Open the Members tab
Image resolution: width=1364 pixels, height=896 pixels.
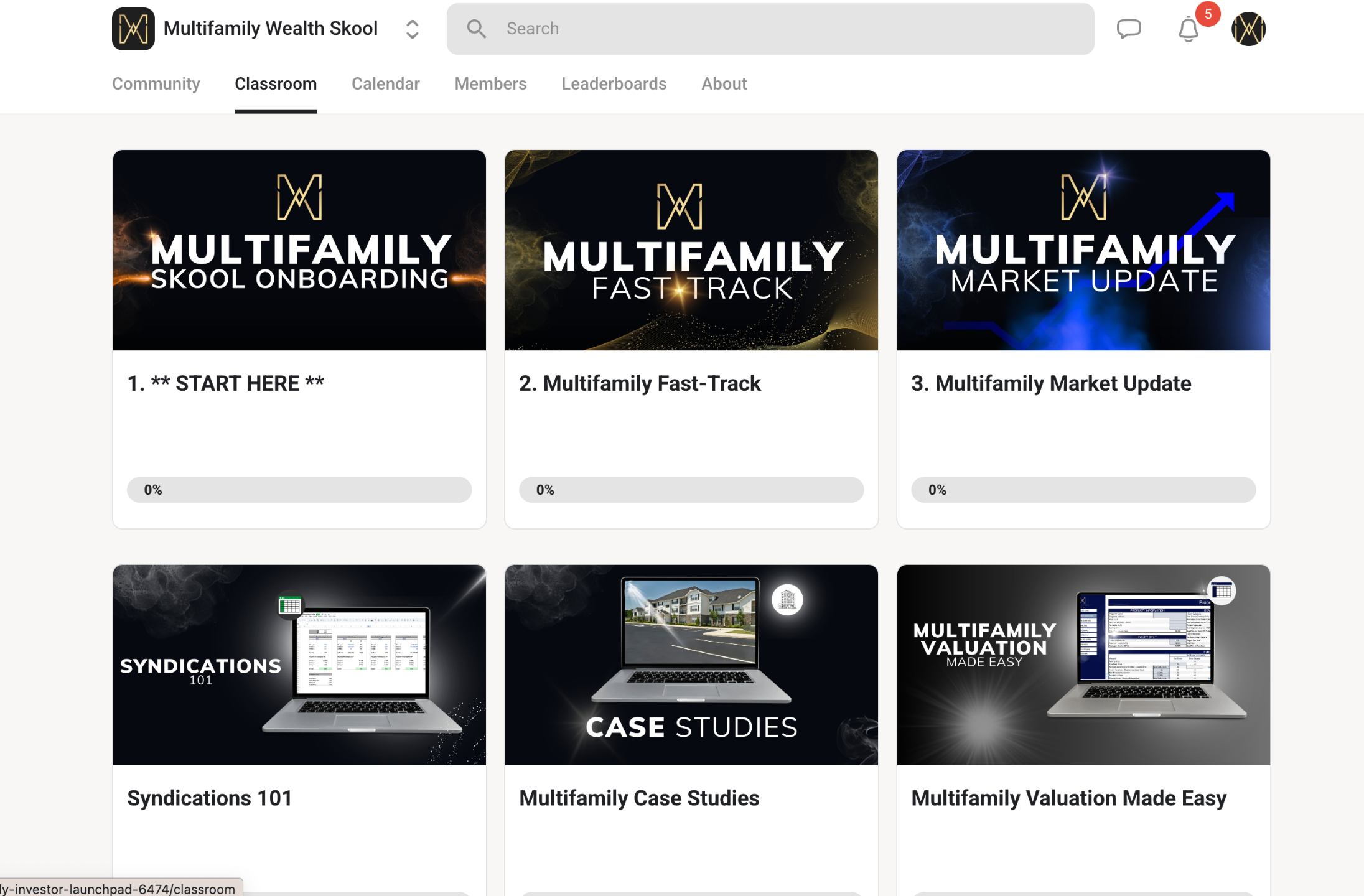coord(490,83)
